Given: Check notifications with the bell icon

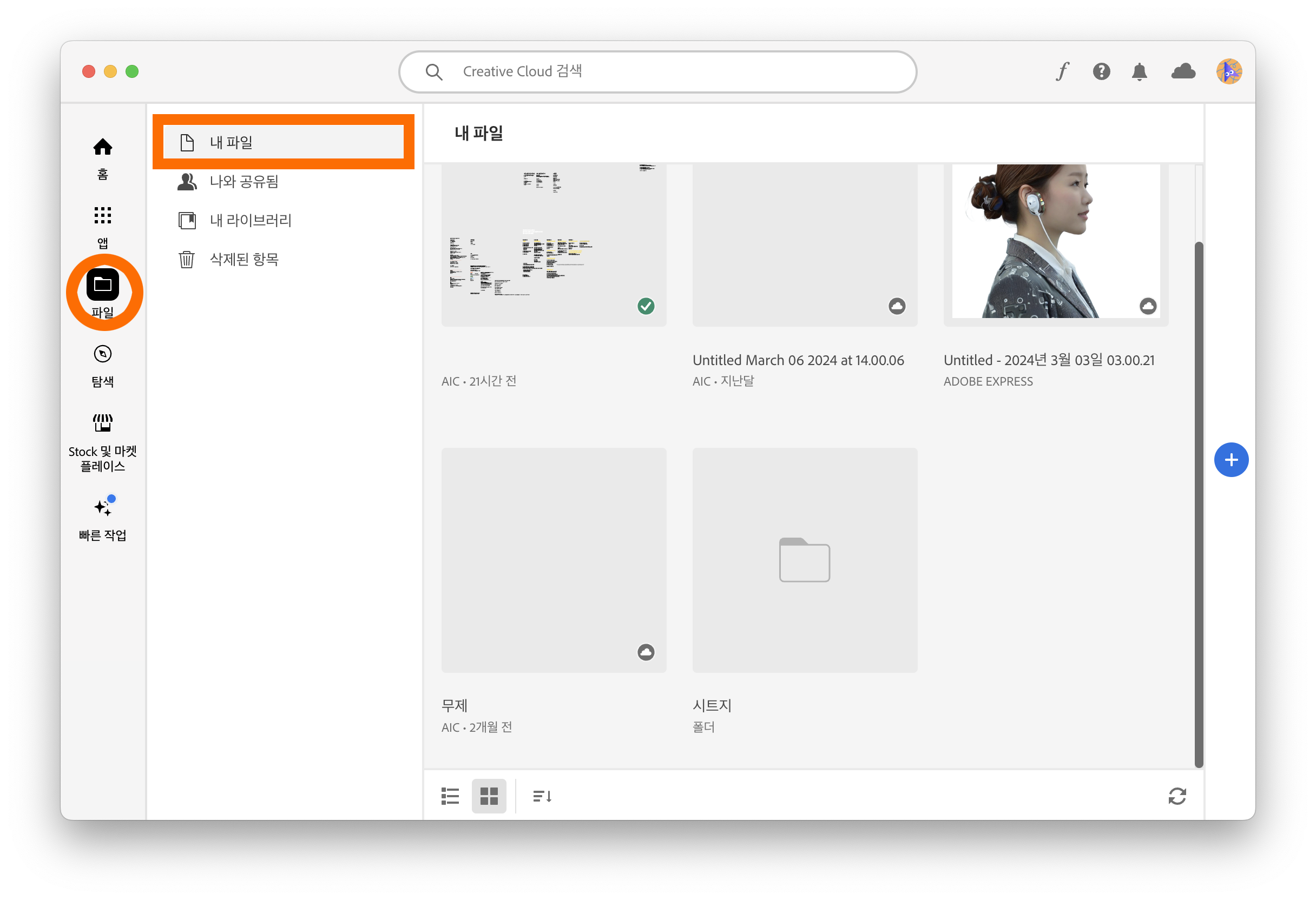Looking at the screenshot, I should (1140, 71).
